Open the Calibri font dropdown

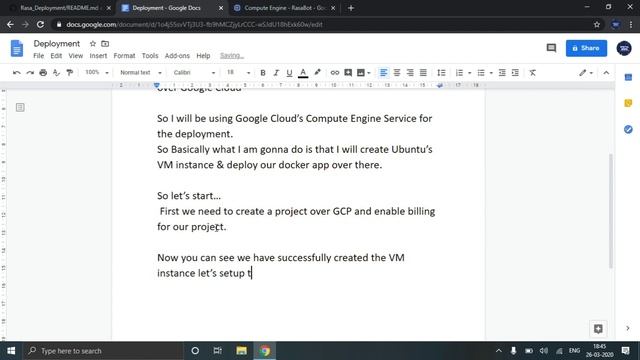[x=194, y=72]
